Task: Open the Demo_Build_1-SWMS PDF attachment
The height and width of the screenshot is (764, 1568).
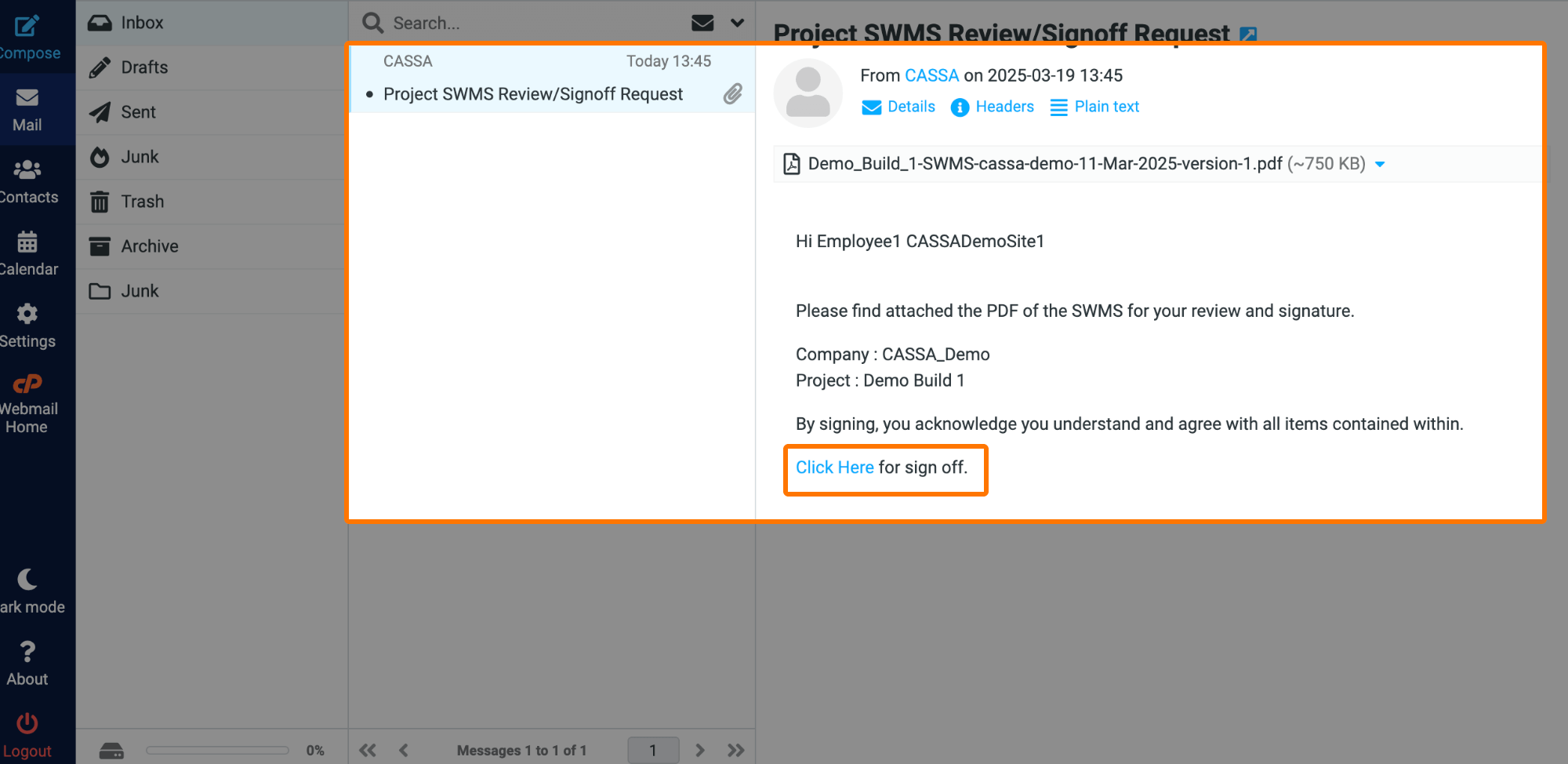Action: (x=1045, y=163)
